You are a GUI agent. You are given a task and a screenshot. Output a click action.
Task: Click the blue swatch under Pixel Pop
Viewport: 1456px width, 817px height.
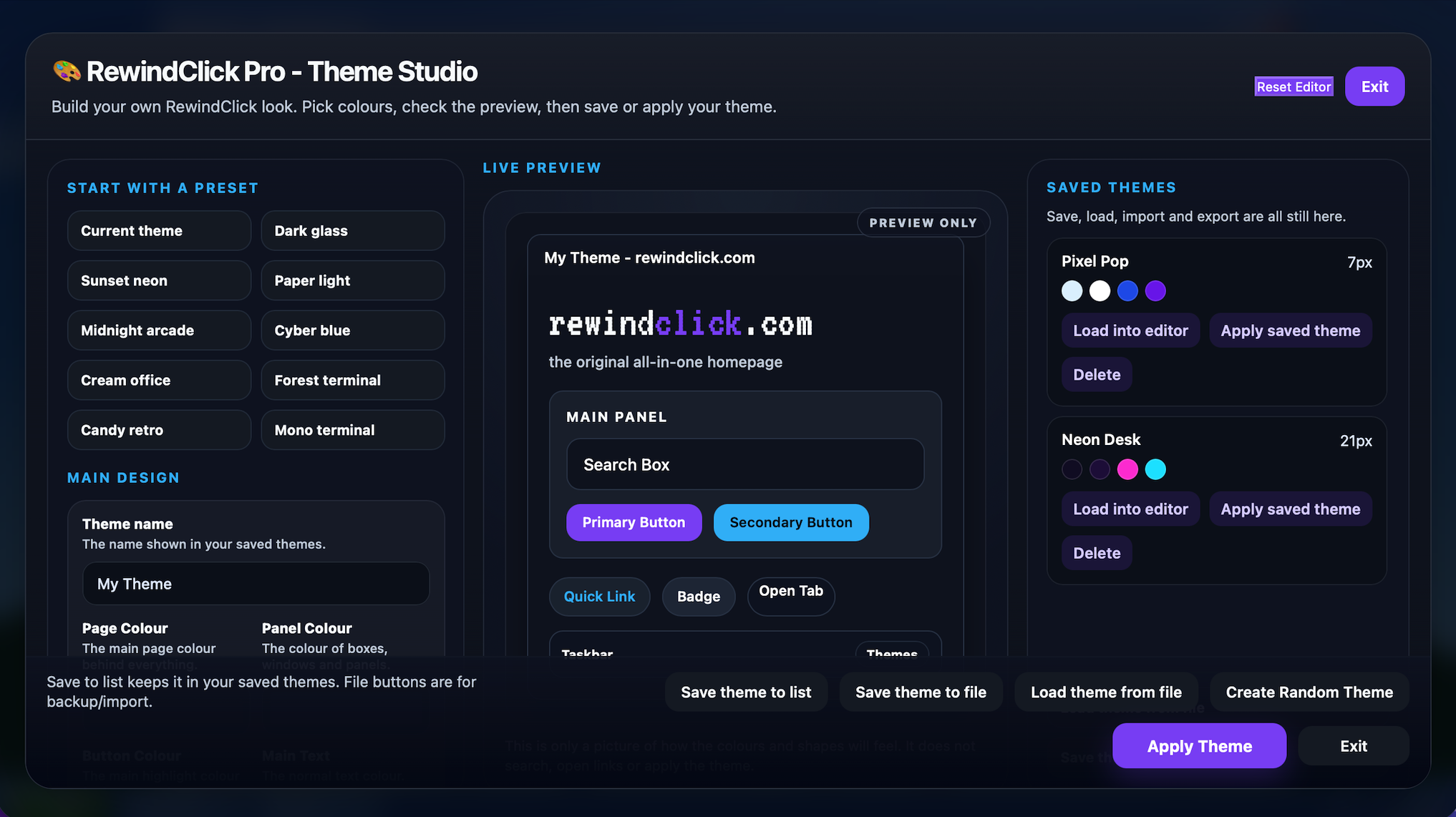(1127, 291)
